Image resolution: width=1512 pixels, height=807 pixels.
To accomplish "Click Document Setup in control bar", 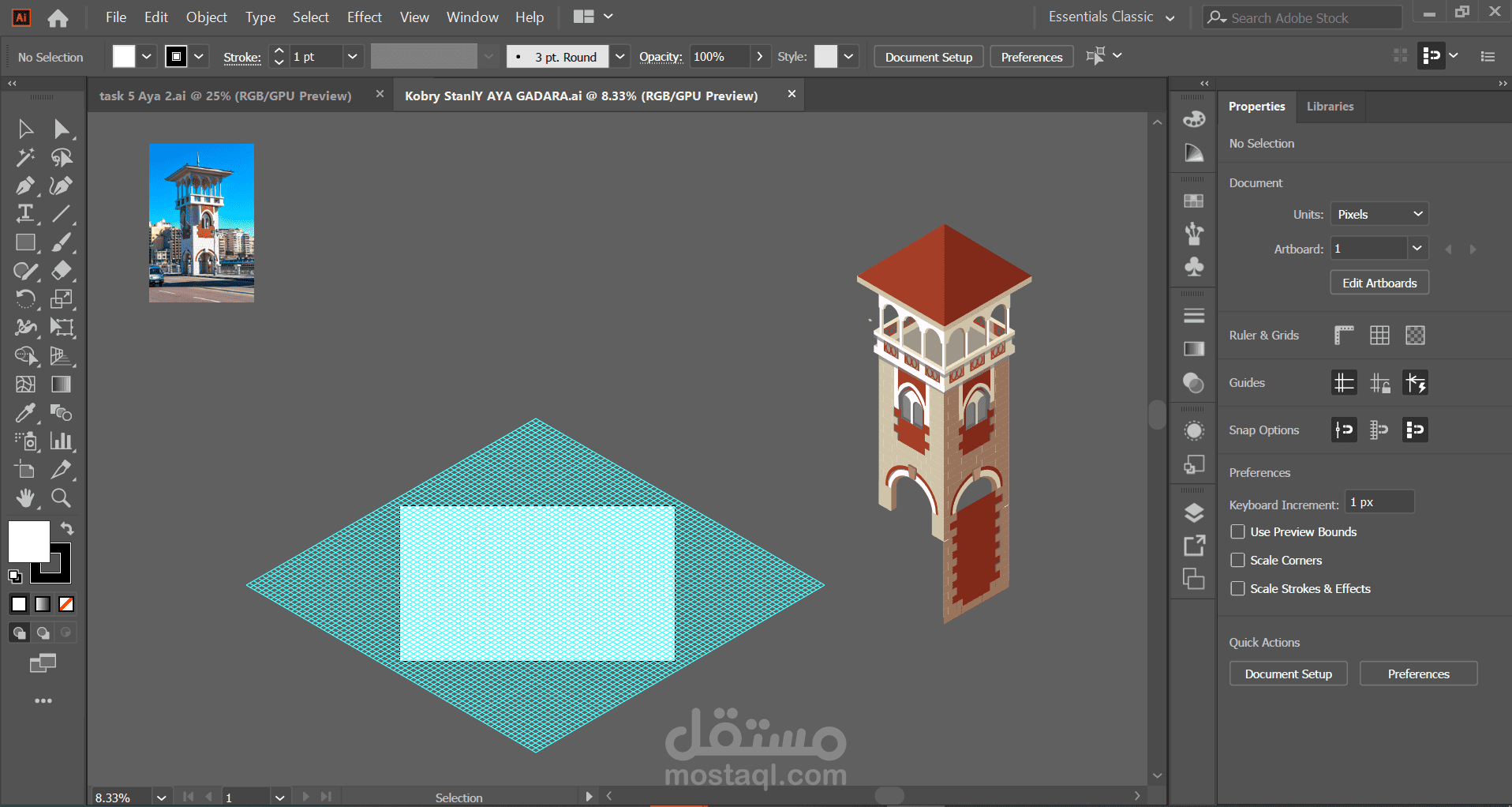I will (929, 57).
